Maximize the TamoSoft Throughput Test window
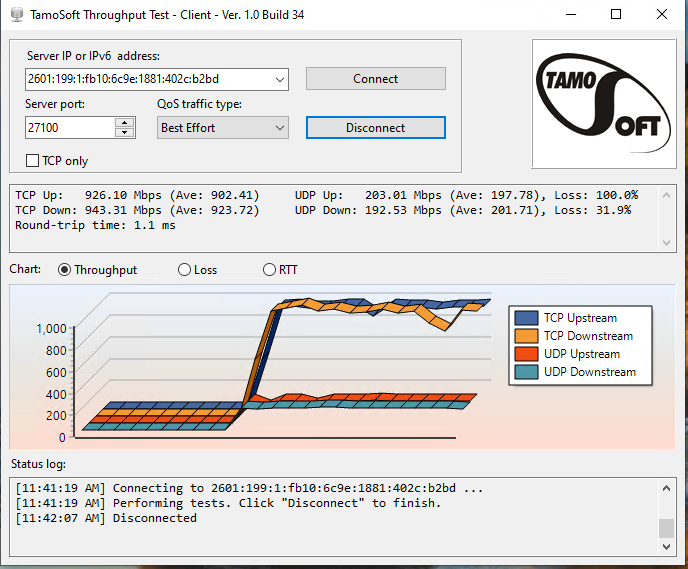 click(616, 14)
